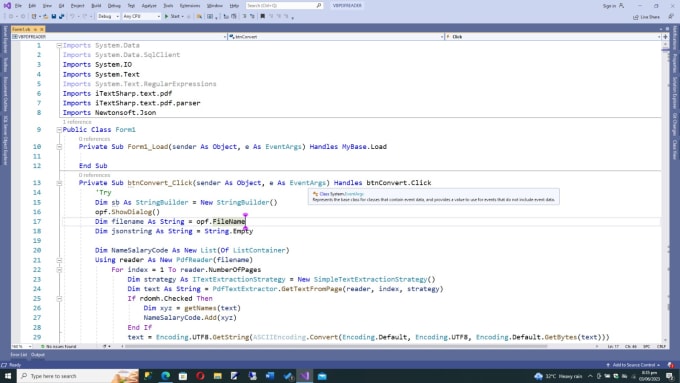
Task: Open the Click member dropdown
Action: tap(553, 37)
